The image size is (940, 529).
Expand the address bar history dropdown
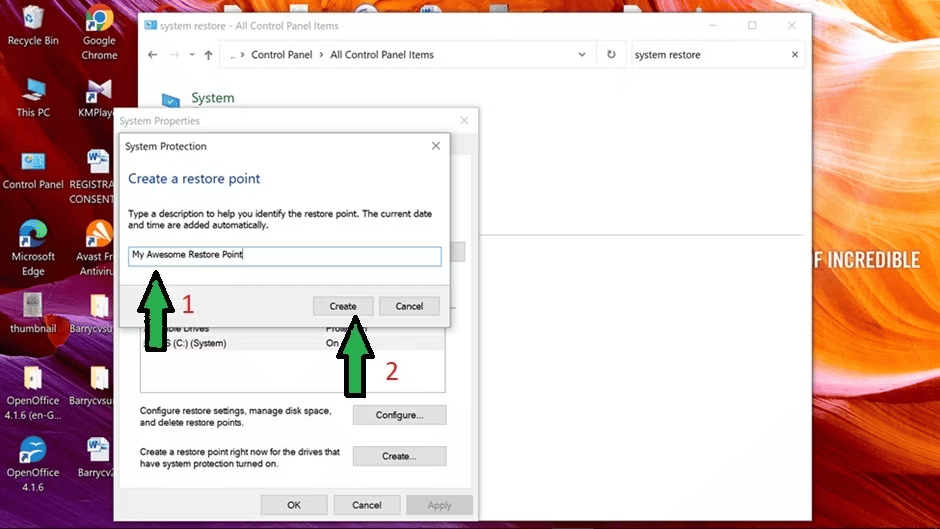(582, 55)
